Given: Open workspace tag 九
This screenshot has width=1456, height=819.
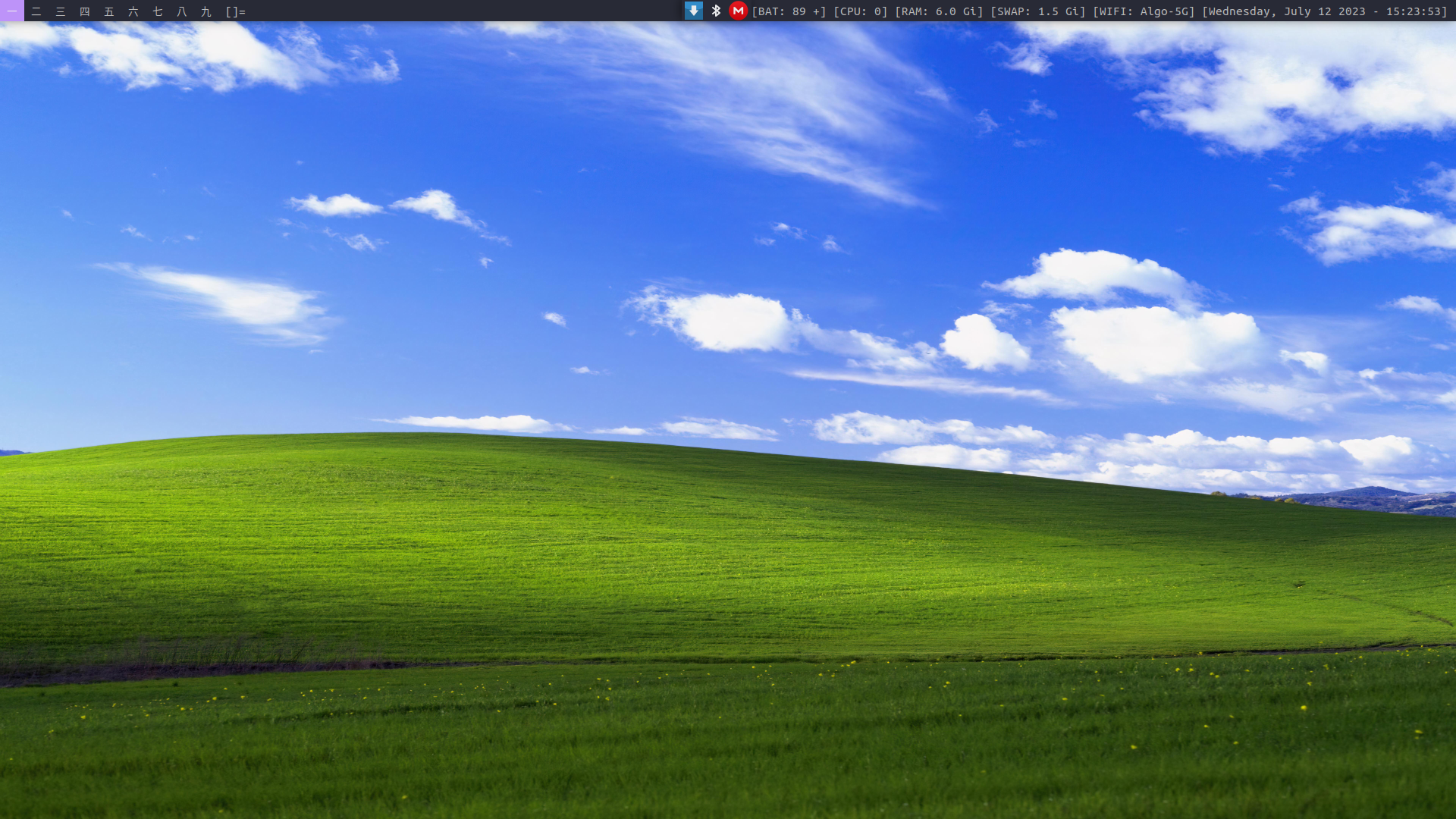Looking at the screenshot, I should coord(206,11).
